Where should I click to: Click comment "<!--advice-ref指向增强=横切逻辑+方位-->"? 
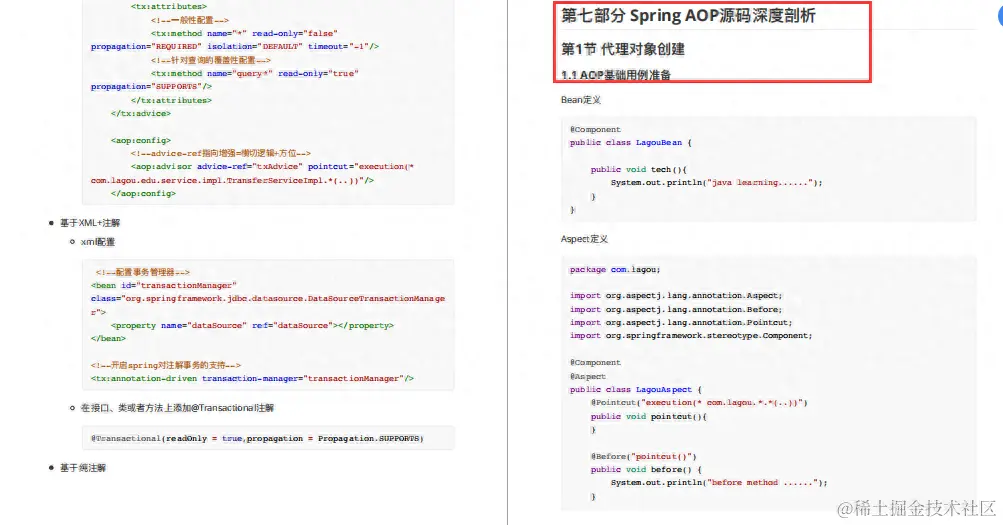(221, 153)
